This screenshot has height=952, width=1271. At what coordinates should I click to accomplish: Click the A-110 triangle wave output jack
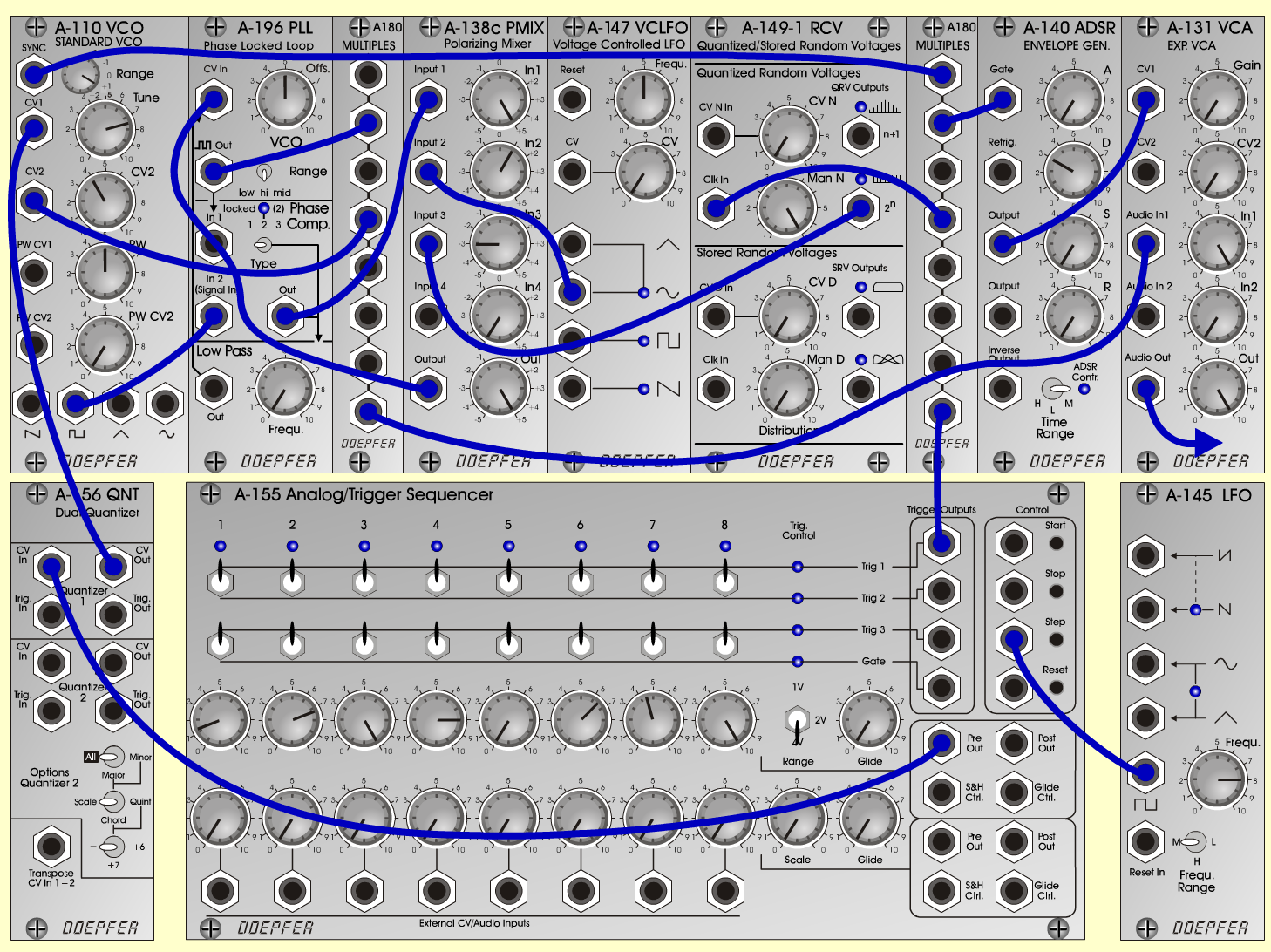tap(120, 403)
